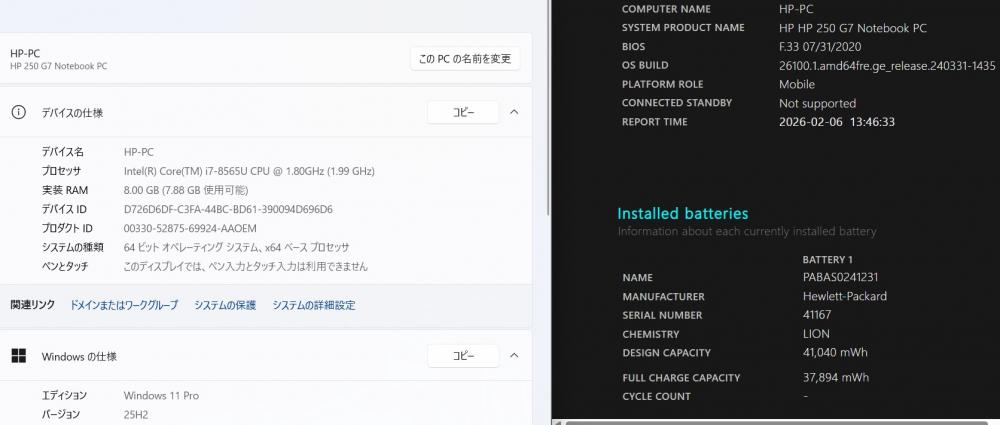Screen dimensions: 1000x425
Task: Click the デバイス ID value text
Action: [228, 209]
